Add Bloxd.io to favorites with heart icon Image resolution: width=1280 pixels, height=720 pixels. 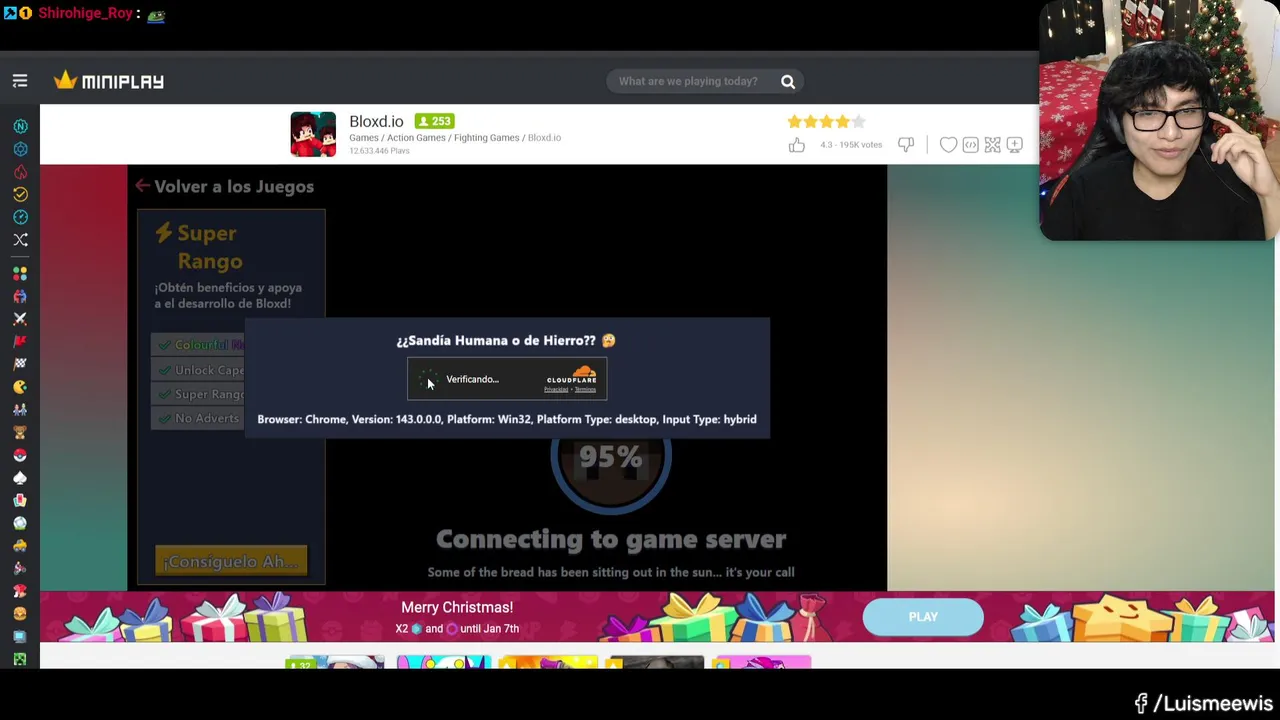click(x=948, y=145)
